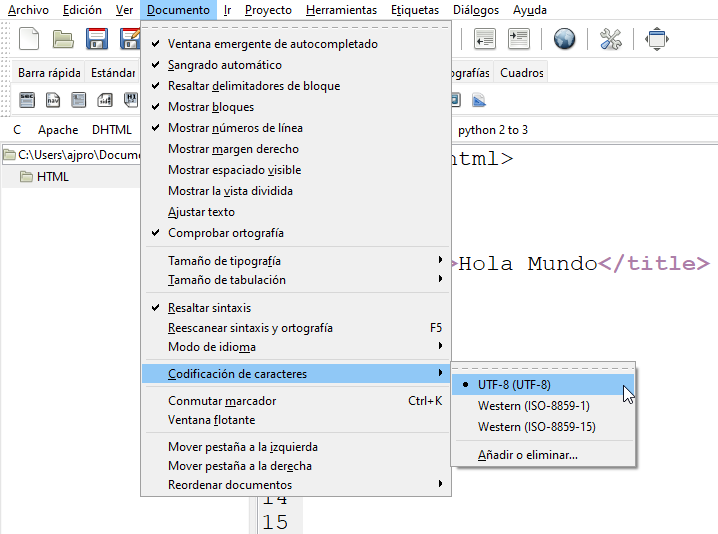The image size is (718, 534).
Task: Enable Ajustar texto option
Action: pos(201,212)
